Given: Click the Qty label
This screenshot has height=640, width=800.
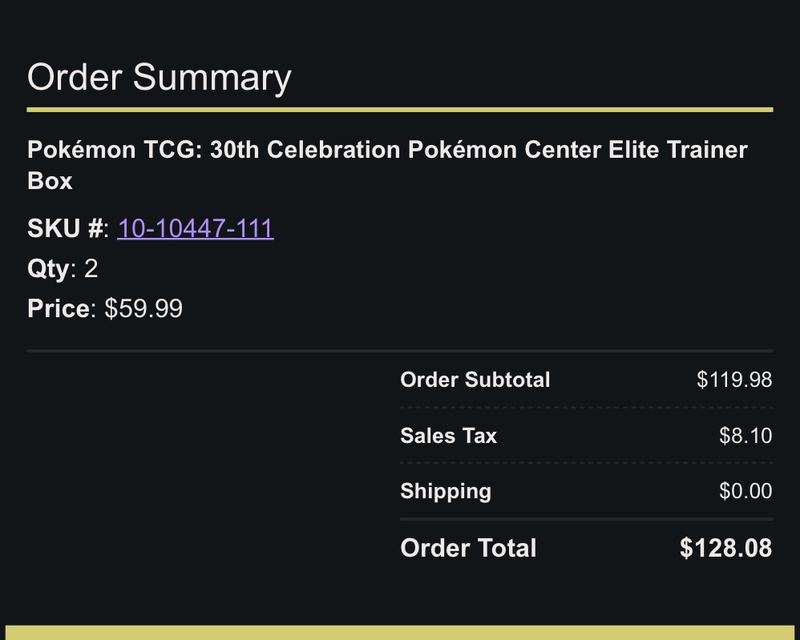Looking at the screenshot, I should [x=48, y=269].
